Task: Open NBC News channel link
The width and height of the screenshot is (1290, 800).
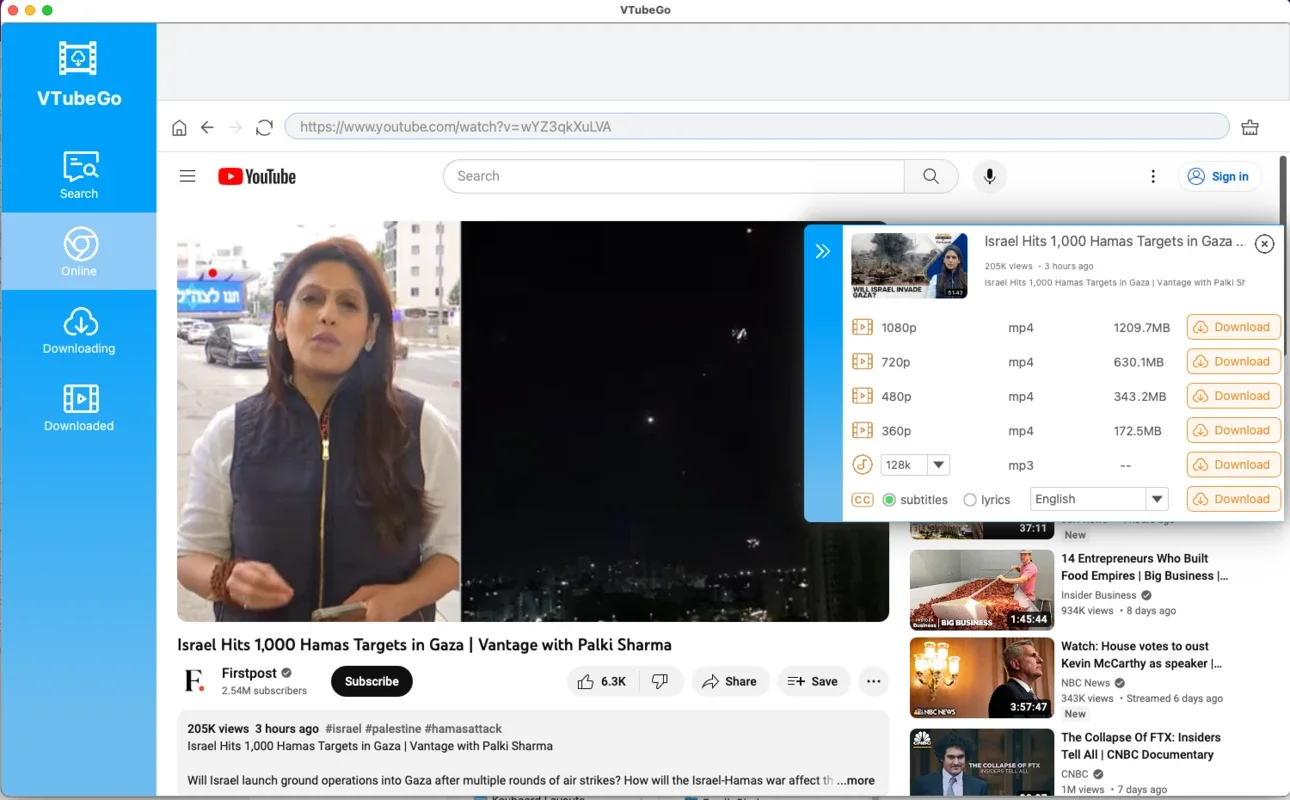Action: (x=1085, y=683)
